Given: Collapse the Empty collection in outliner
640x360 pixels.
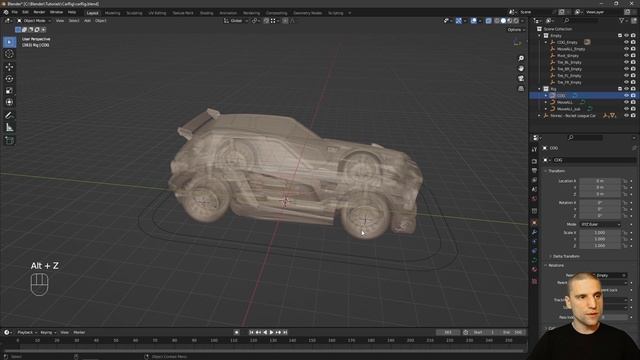Looking at the screenshot, I should coord(540,36).
